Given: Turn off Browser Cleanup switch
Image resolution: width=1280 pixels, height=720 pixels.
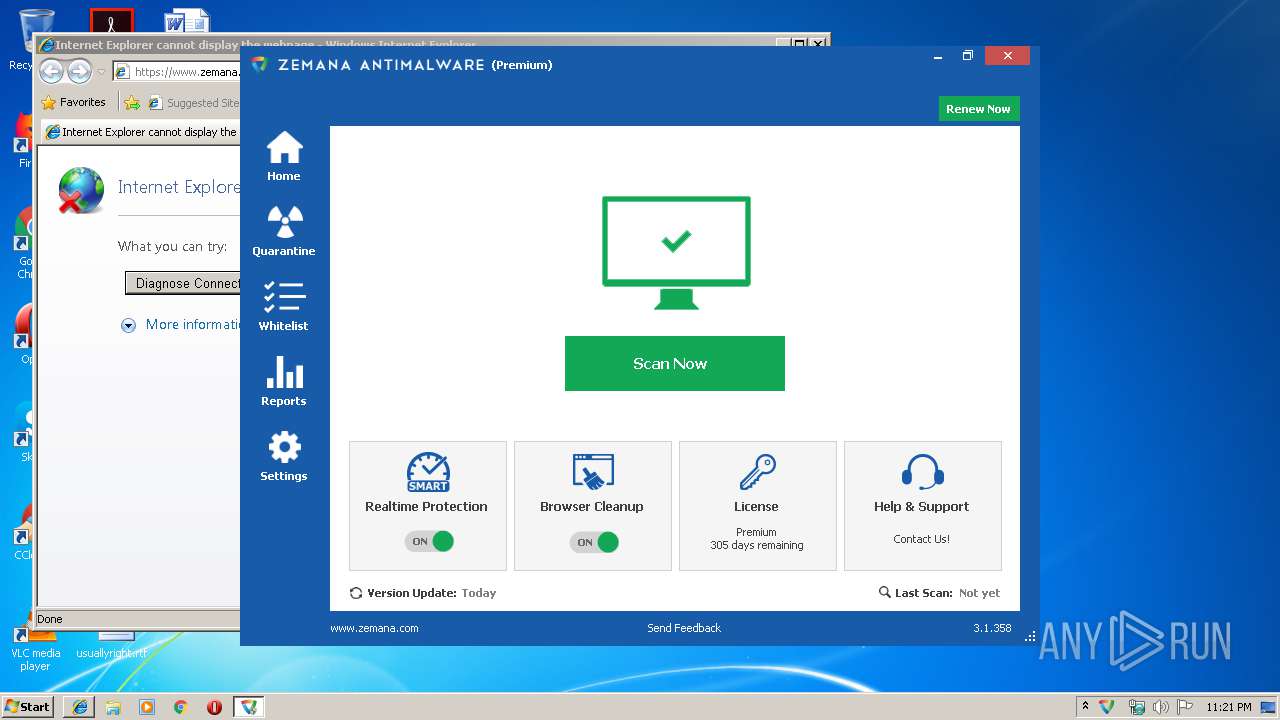Looking at the screenshot, I should 594,542.
